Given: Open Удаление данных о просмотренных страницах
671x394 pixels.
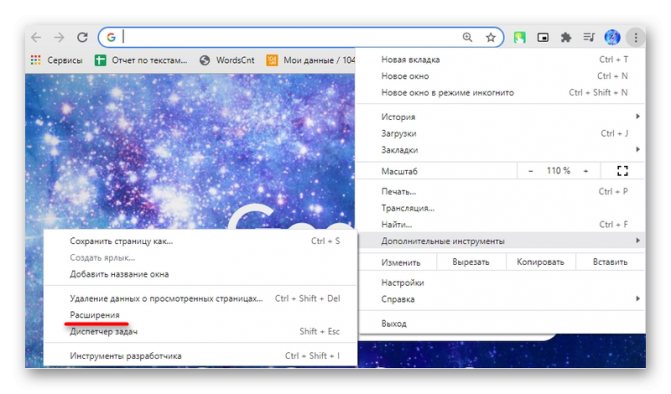Looking at the screenshot, I should click(x=200, y=299).
